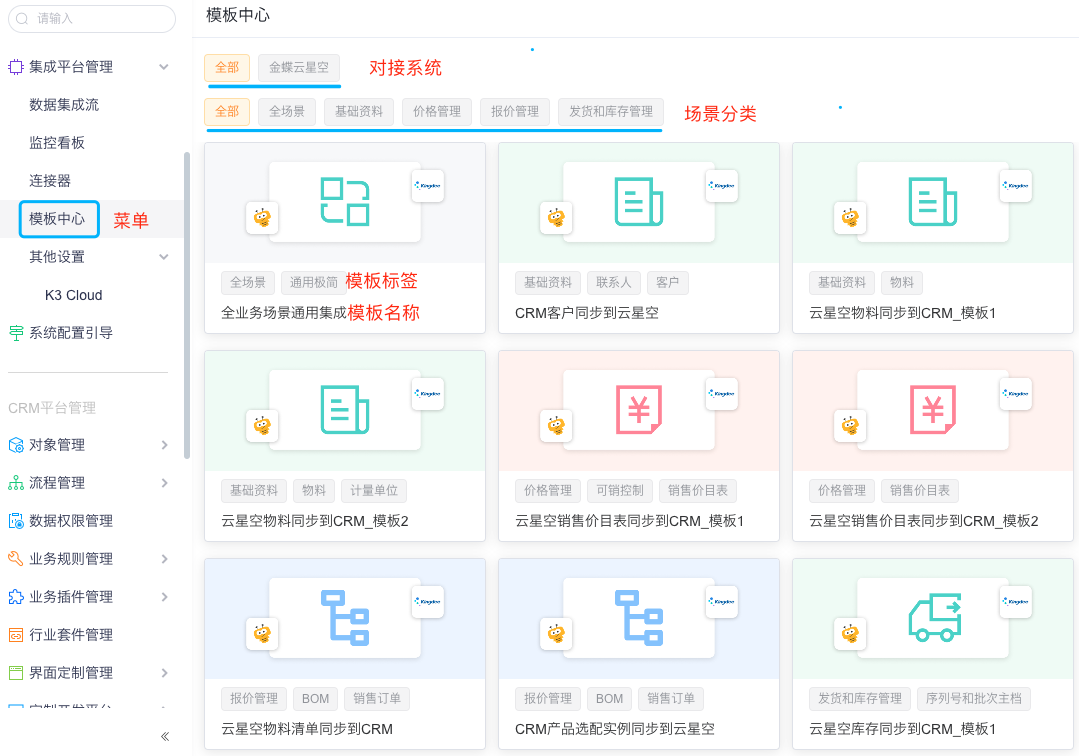Viewport: 1079px width, 756px height.
Task: Click truck icon on 云星空库存同步到CRM_模板1 card
Action: click(x=934, y=618)
